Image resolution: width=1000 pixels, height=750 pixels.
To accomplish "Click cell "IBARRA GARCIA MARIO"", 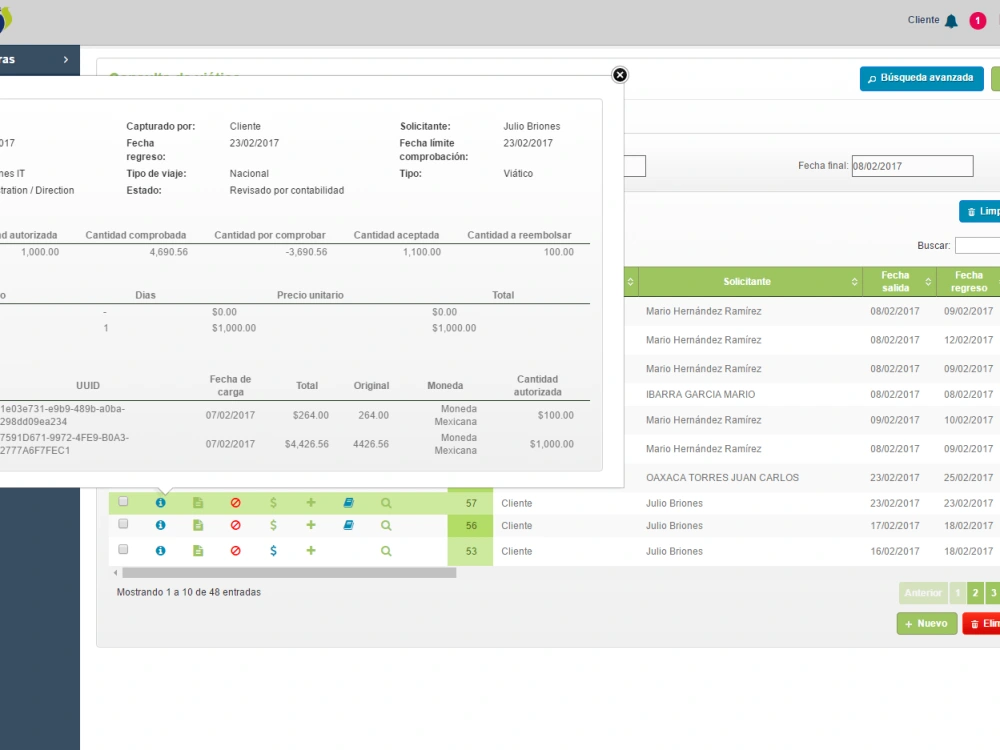I will [700, 394].
